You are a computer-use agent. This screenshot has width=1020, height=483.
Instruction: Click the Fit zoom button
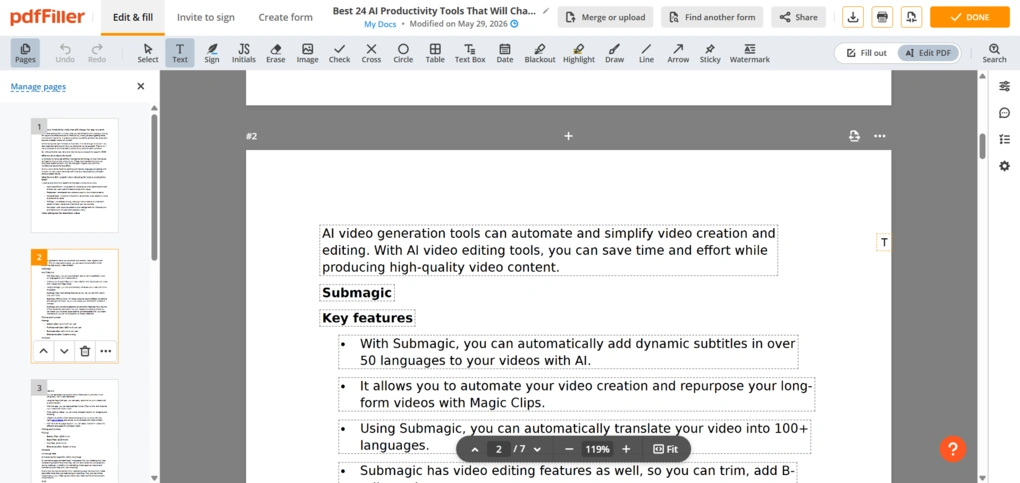[x=665, y=449]
